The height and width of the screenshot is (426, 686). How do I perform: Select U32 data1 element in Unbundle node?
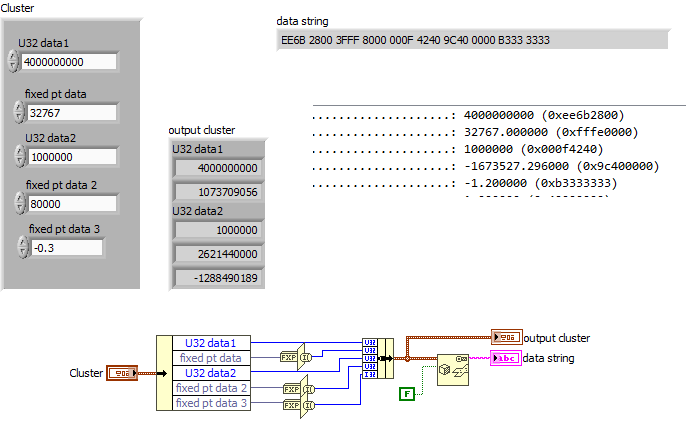point(211,343)
